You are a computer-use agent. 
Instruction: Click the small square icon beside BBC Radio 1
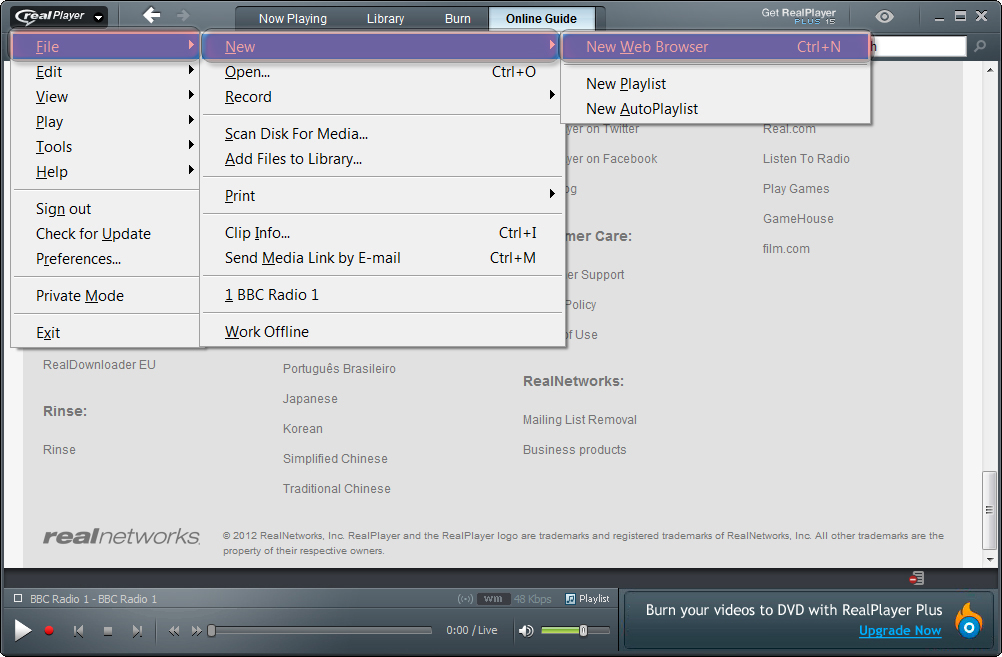(18, 599)
